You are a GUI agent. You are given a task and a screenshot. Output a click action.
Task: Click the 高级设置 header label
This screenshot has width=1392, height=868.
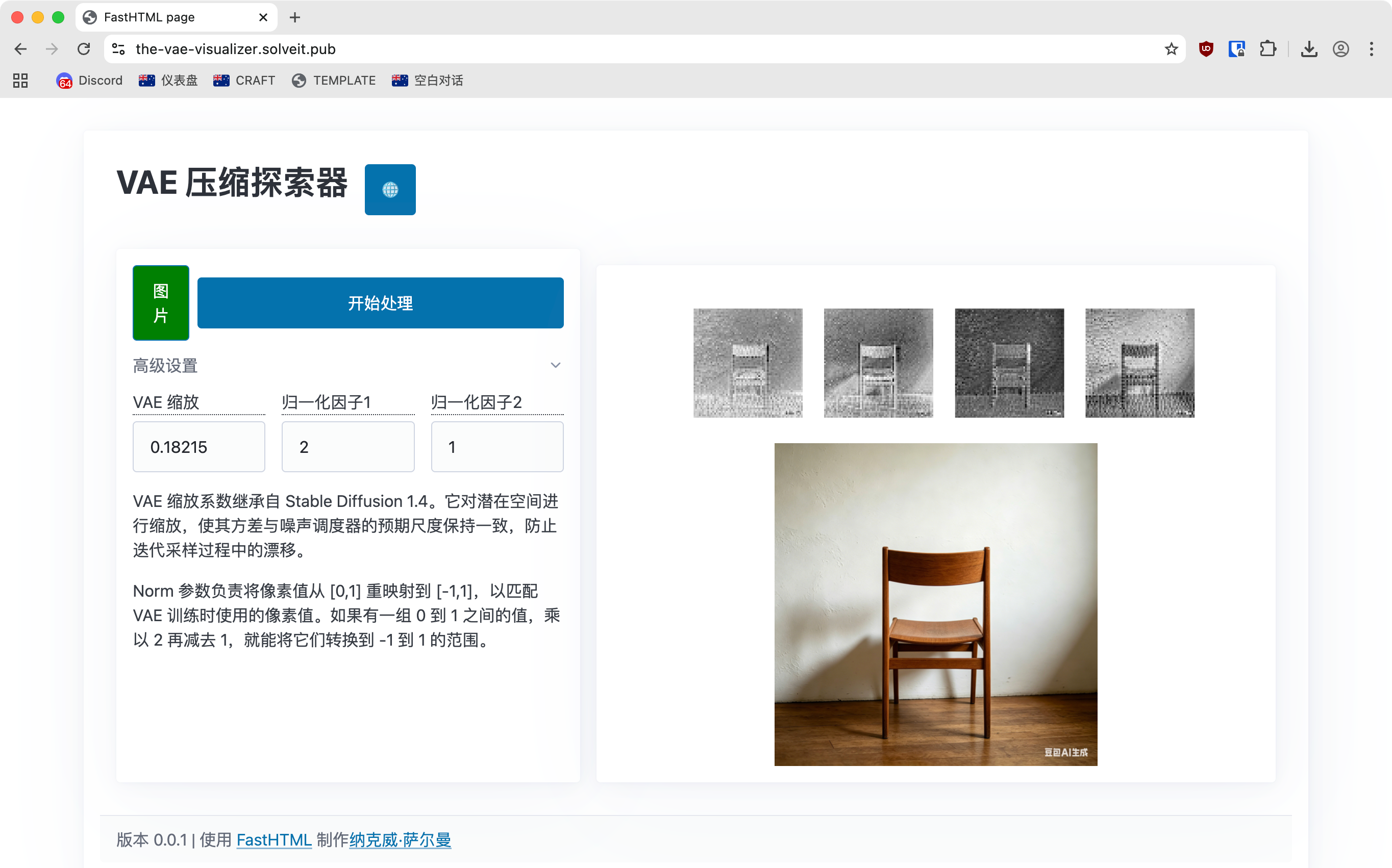tap(165, 366)
